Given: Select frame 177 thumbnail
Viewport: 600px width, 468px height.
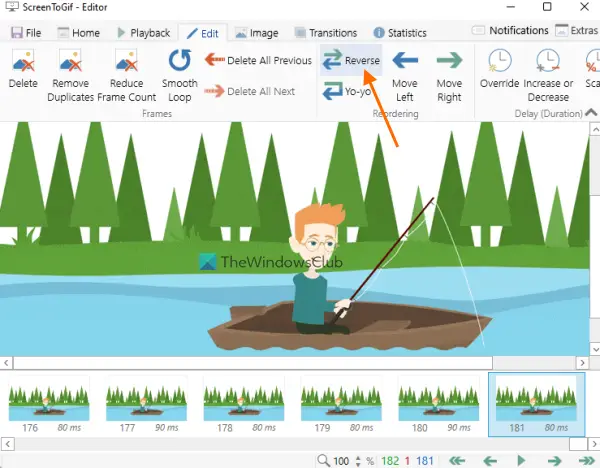Looking at the screenshot, I should click(147, 405).
